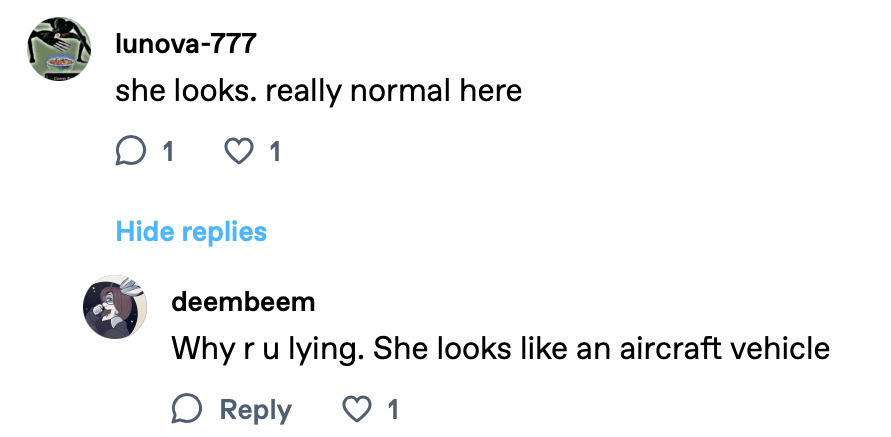Like lunova-777's comment with the heart icon
The width and height of the screenshot is (891, 437).
[x=237, y=151]
